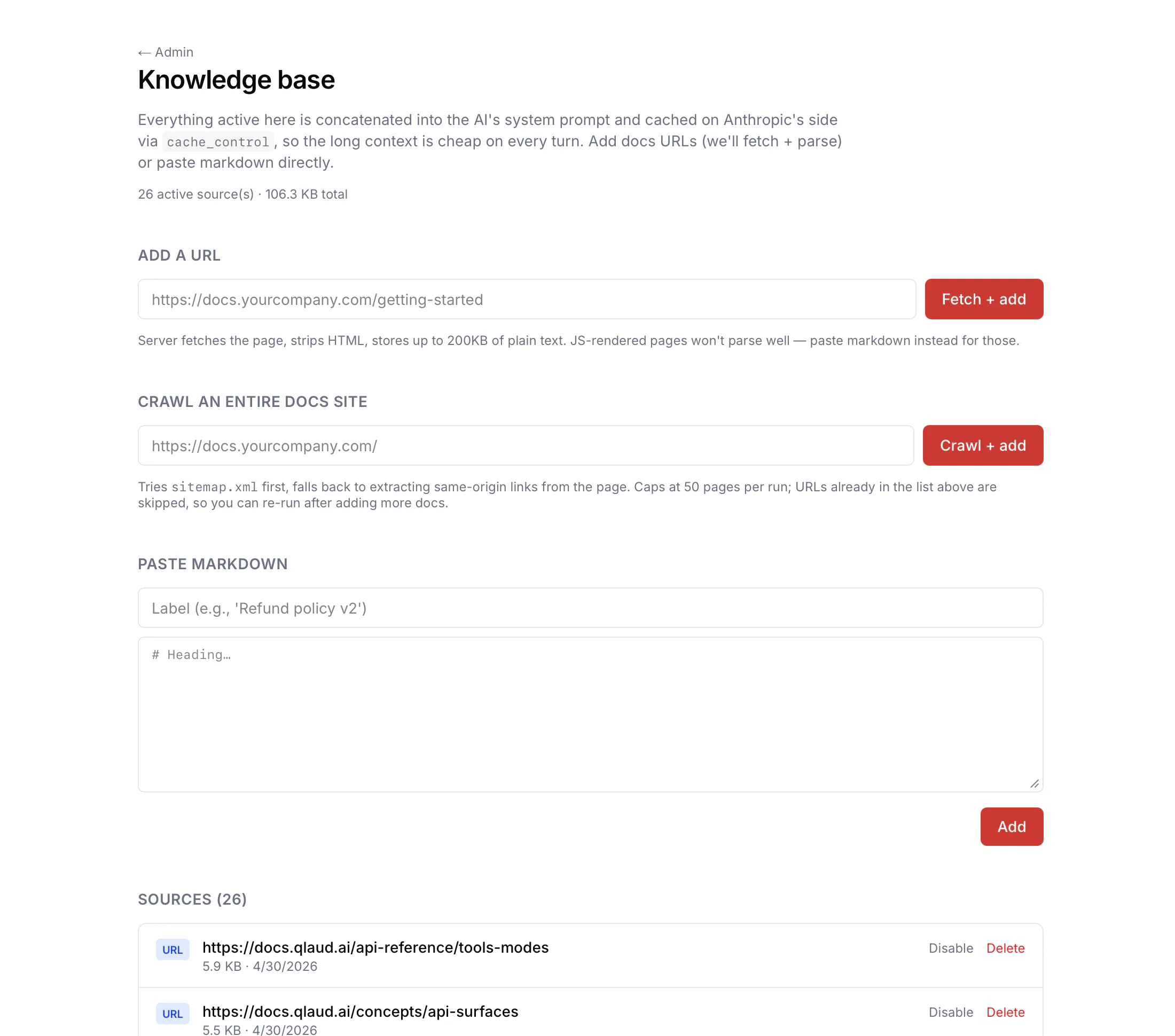Image resolution: width=1175 pixels, height=1036 pixels.
Task: Click the Sources (26) section heading
Action: point(192,899)
